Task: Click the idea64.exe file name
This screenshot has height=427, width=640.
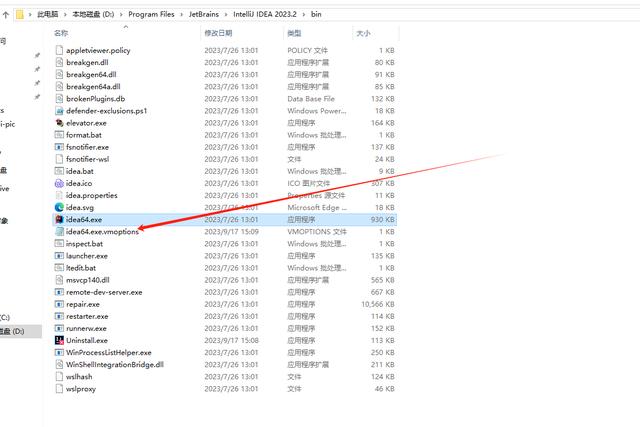Action: tap(84, 220)
